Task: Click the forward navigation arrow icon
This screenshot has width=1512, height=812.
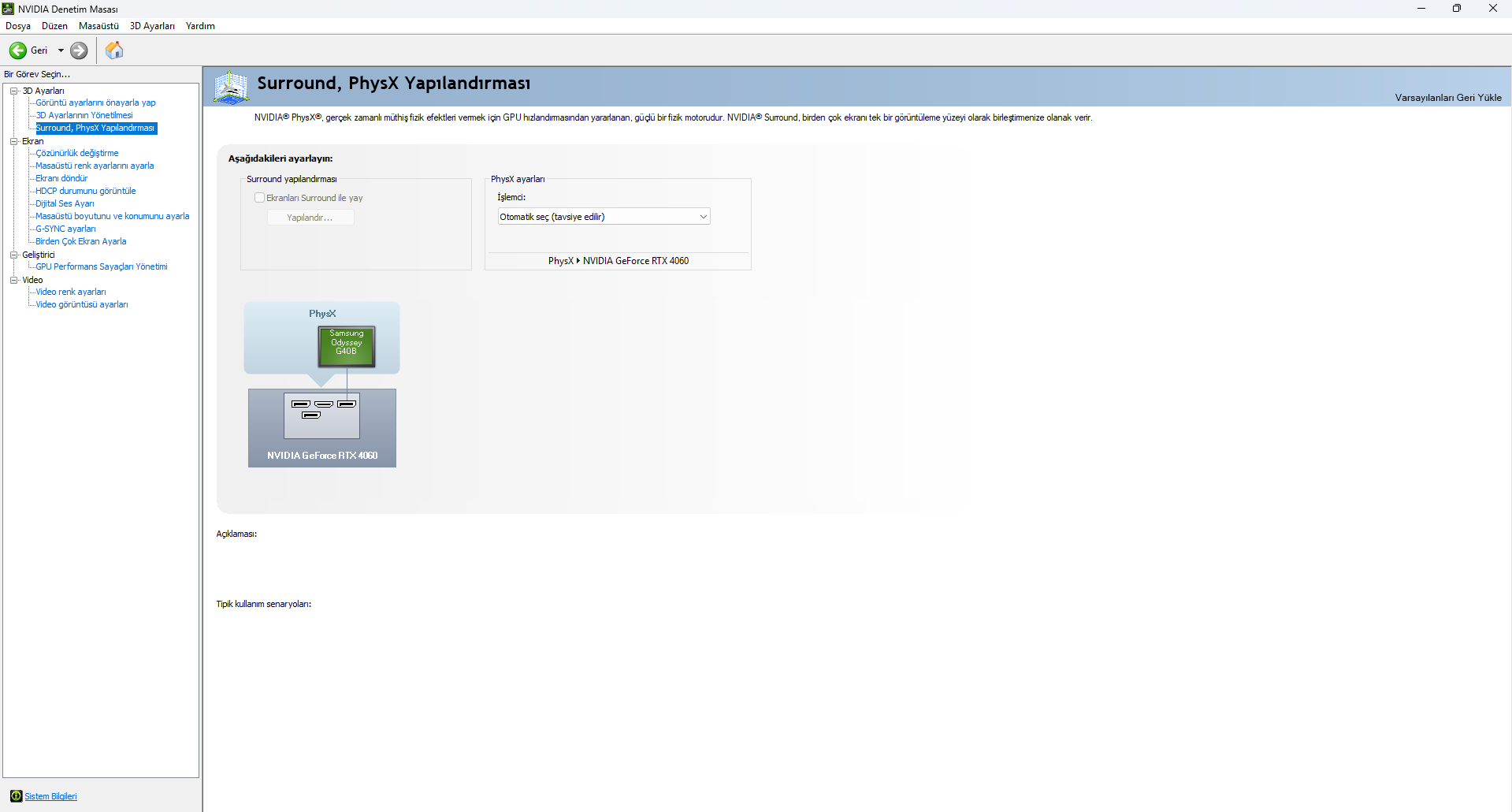Action: pos(79,50)
